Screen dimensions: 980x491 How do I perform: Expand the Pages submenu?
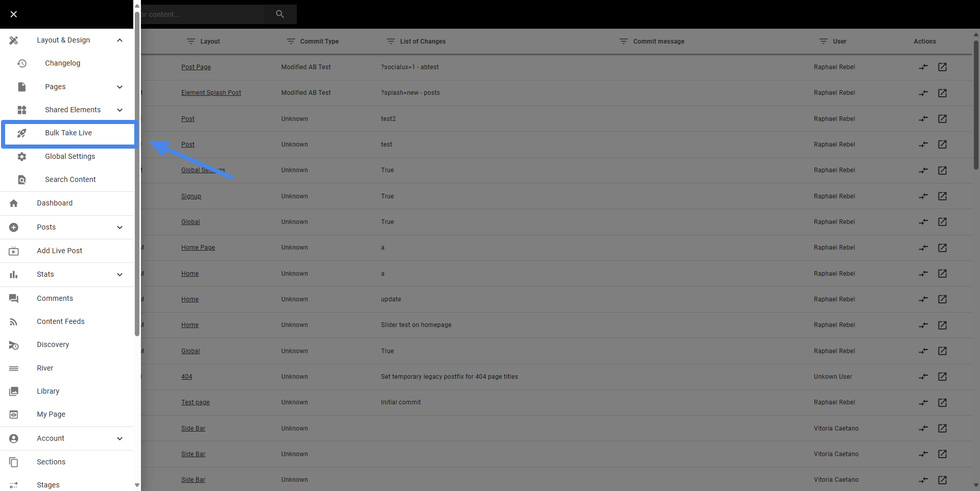pyautogui.click(x=120, y=87)
